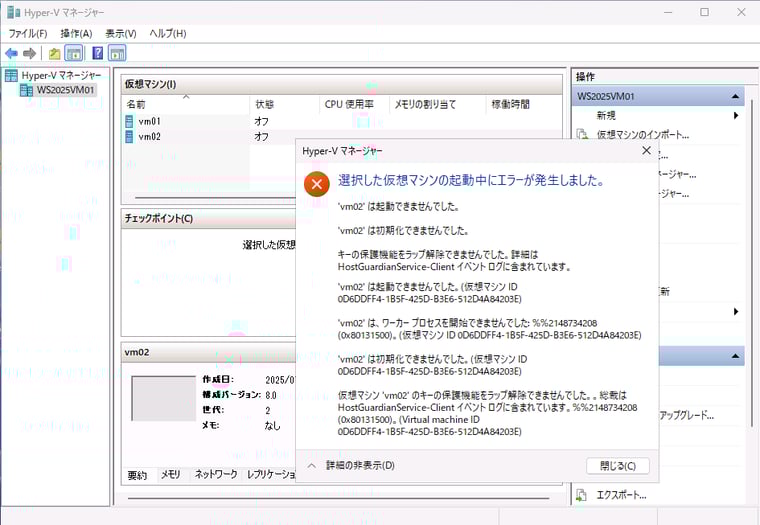Select the vm01 row name
The width and height of the screenshot is (760, 525).
pyautogui.click(x=149, y=121)
